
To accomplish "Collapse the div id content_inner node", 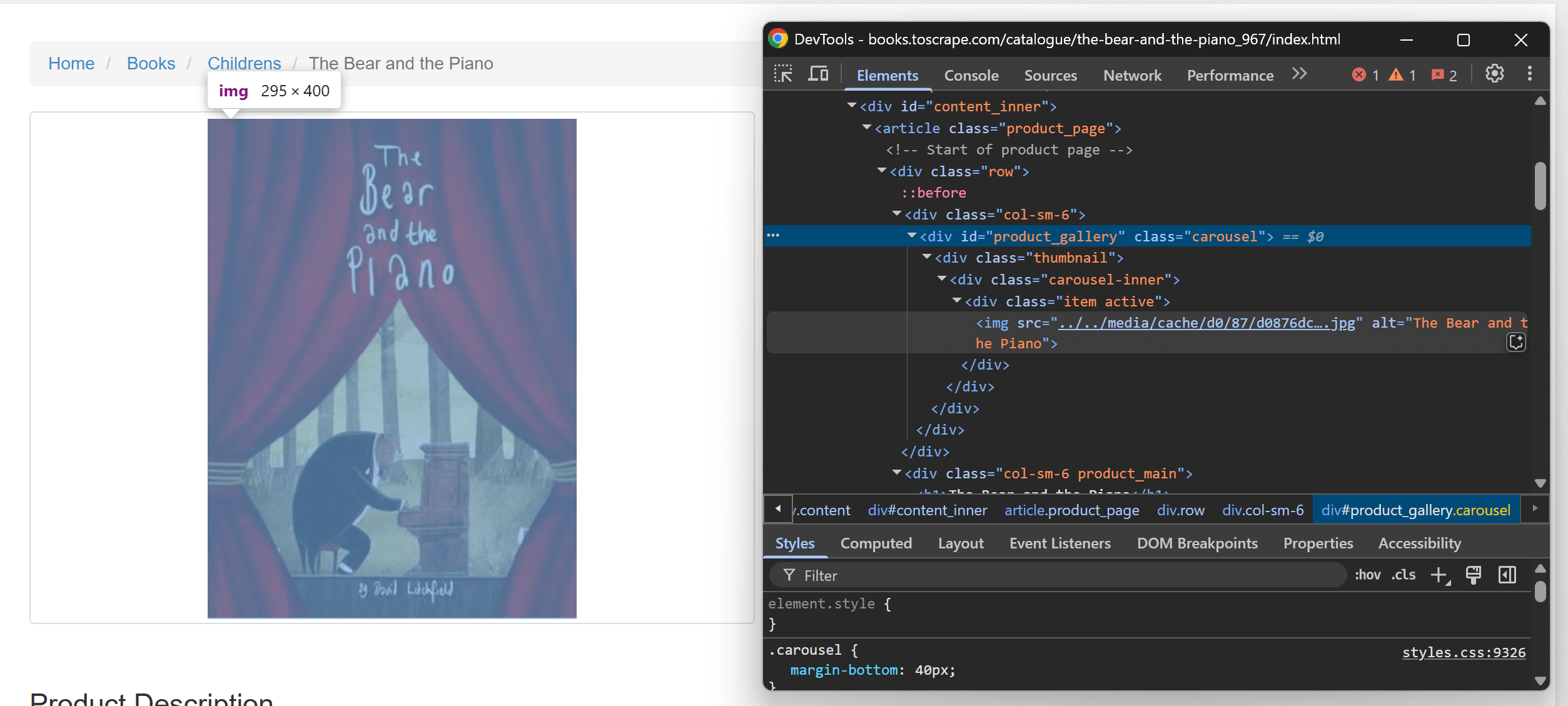I will [x=852, y=105].
